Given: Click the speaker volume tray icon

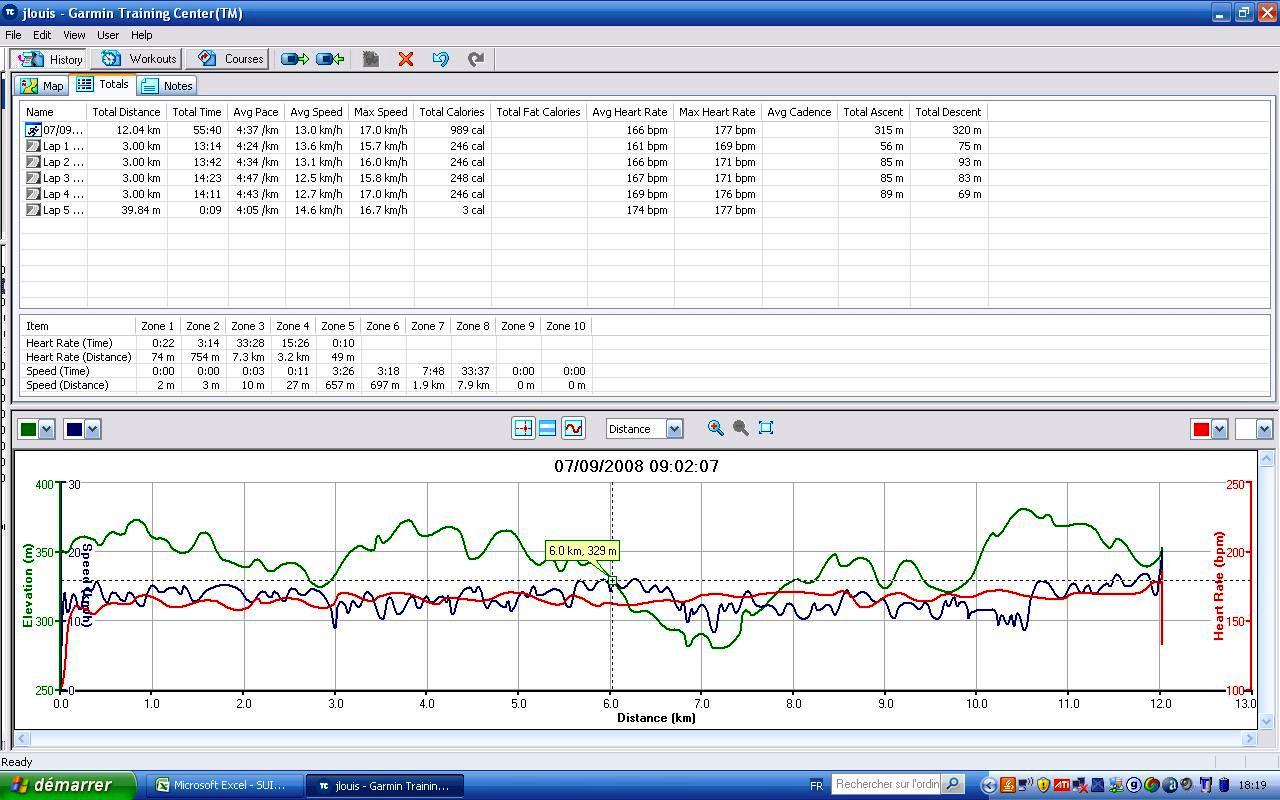Looking at the screenshot, I should (1187, 785).
